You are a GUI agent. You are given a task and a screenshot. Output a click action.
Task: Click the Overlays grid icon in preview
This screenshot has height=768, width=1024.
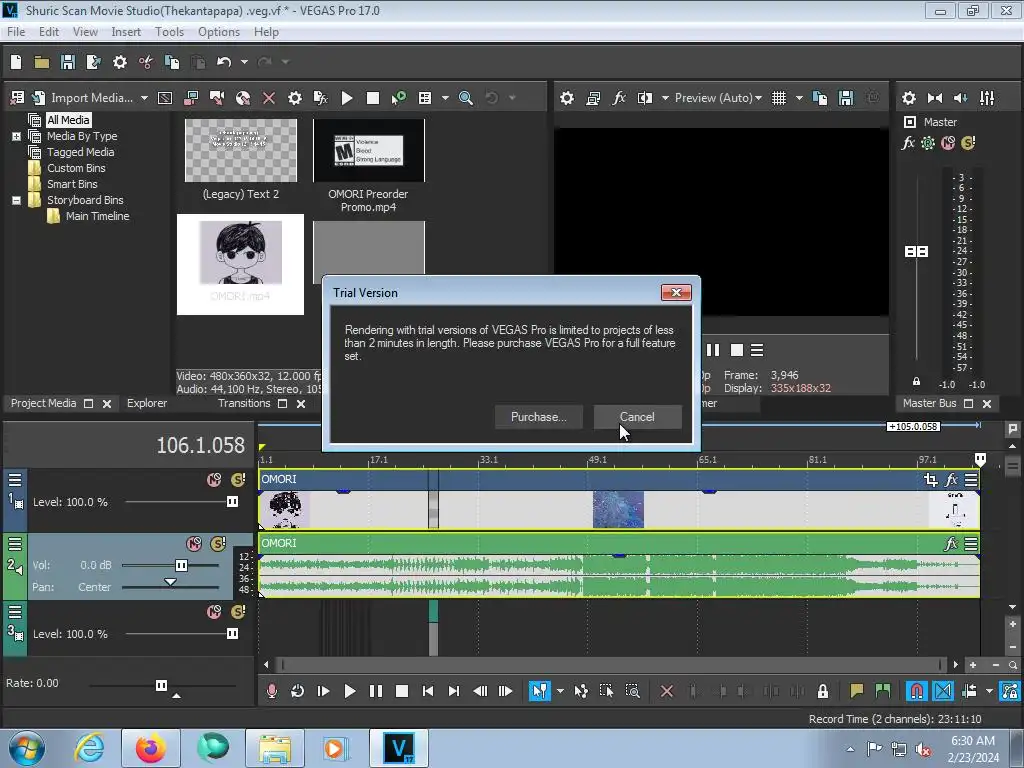click(778, 98)
